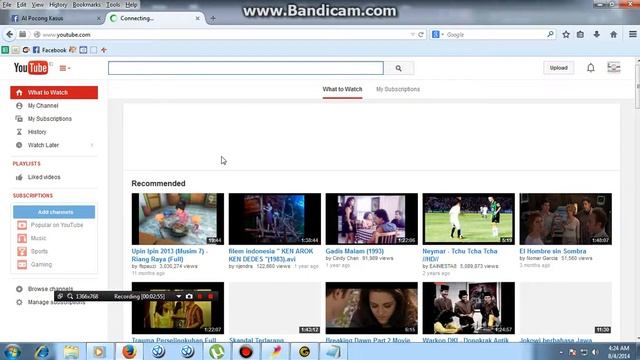
Task: Stop recording with Bandicam red button
Action: (211, 296)
